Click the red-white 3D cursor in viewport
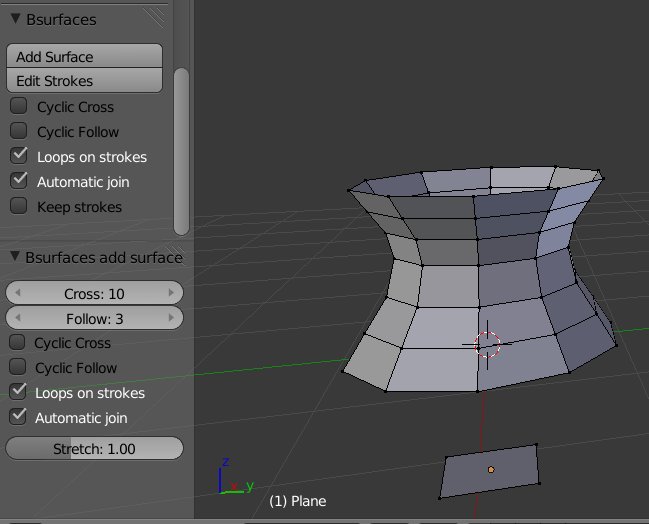The height and width of the screenshot is (524, 649). click(x=487, y=344)
